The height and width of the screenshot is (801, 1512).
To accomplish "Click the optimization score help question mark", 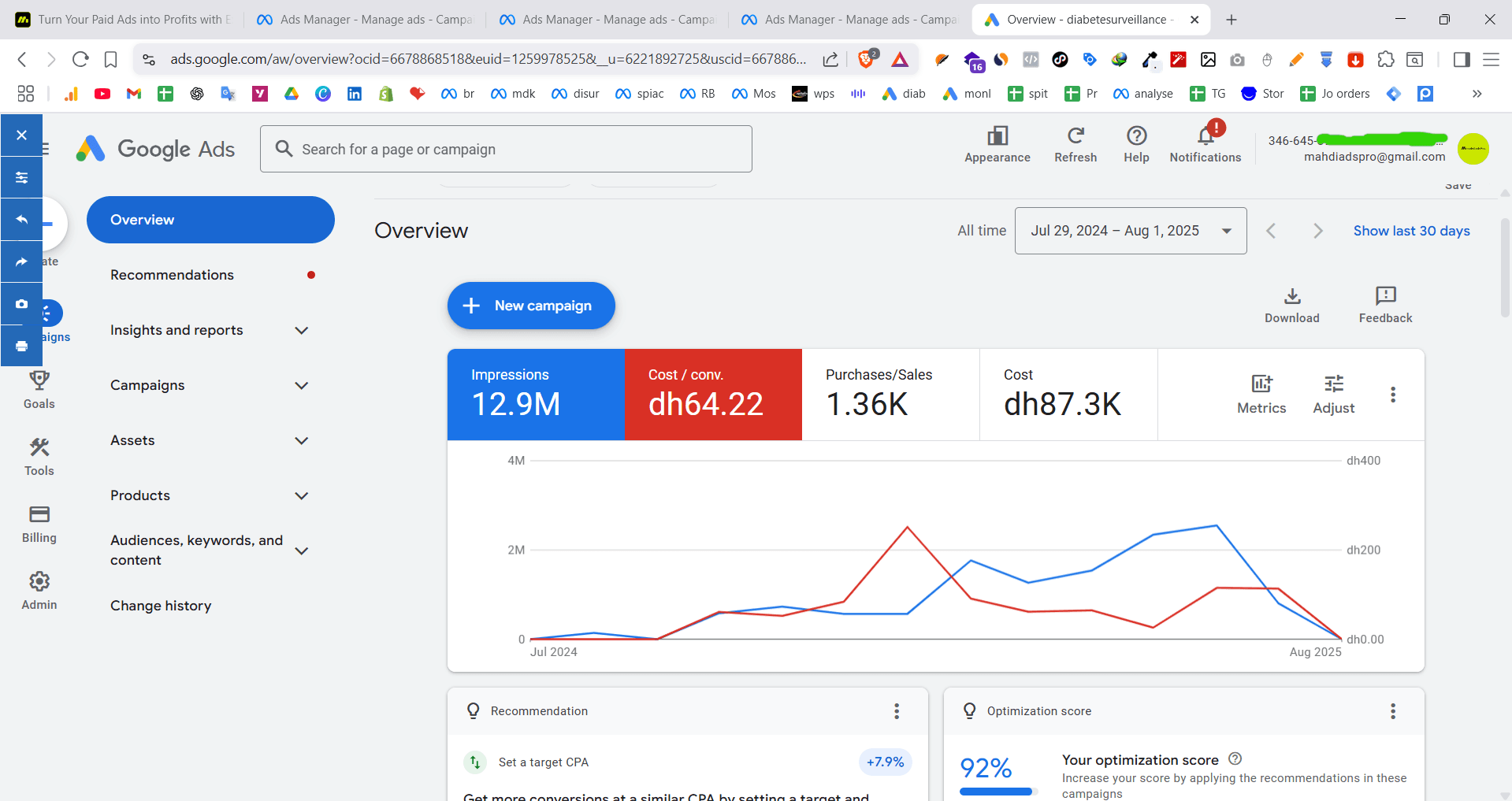I will [x=1235, y=759].
